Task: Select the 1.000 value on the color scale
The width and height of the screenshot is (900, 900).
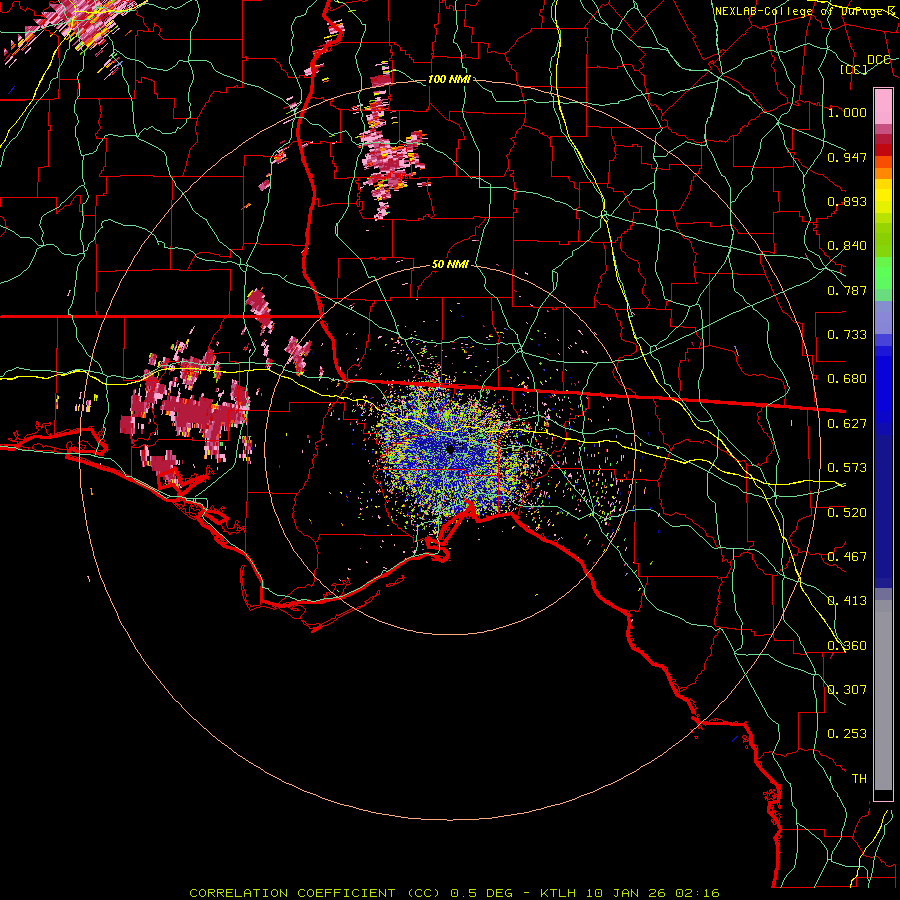Action: pos(847,112)
